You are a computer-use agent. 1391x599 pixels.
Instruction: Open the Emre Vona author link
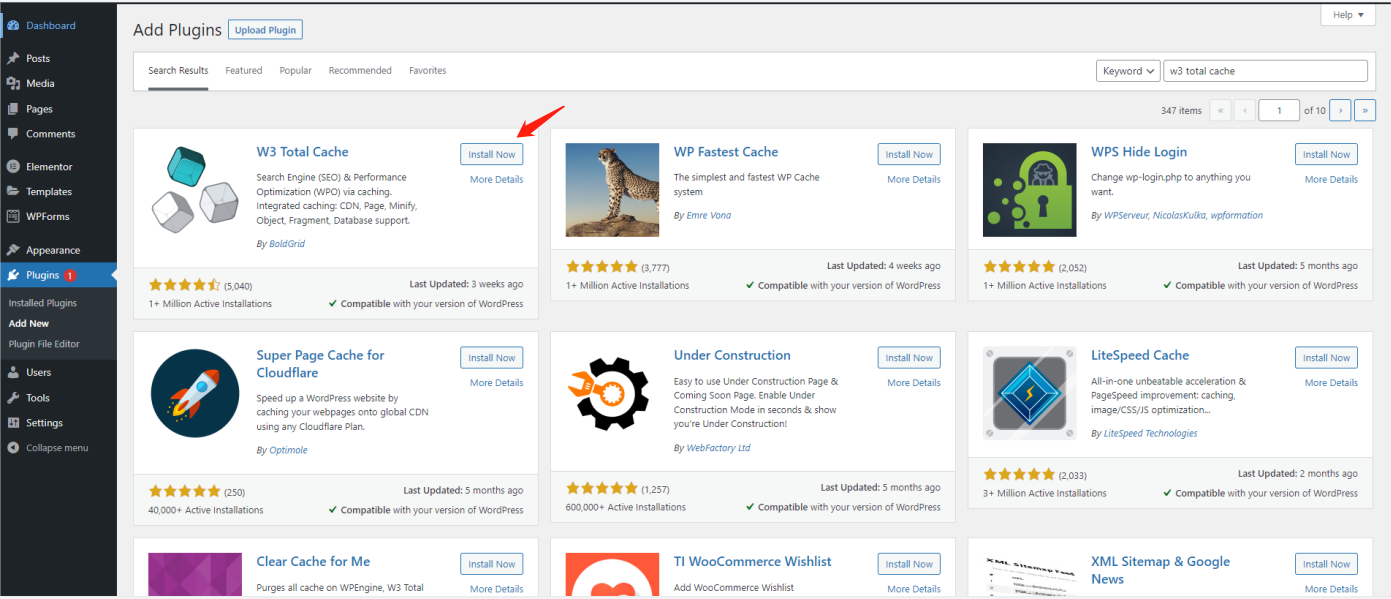click(x=708, y=215)
